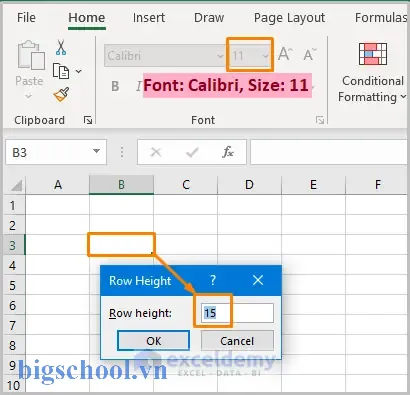Open the Name Box dropdown arrow
Screen dimensions: 410x395
point(96,151)
